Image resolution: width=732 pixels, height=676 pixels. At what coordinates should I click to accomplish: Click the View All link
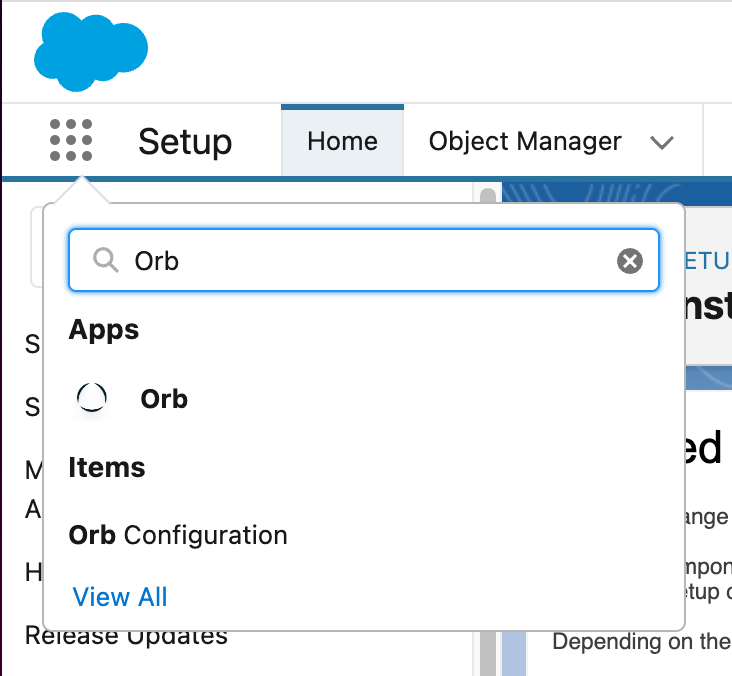[120, 597]
